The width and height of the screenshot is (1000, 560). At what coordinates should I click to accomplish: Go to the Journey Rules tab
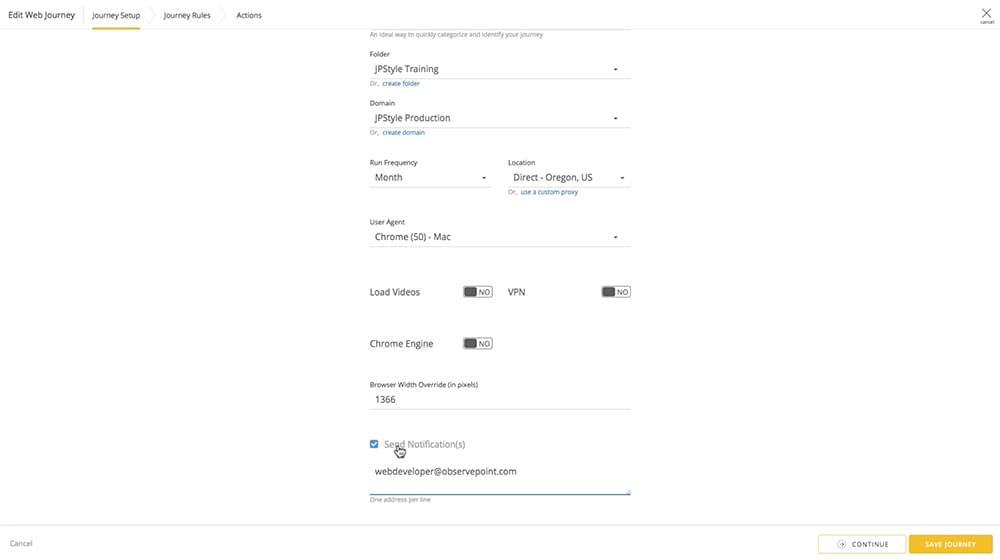point(187,15)
